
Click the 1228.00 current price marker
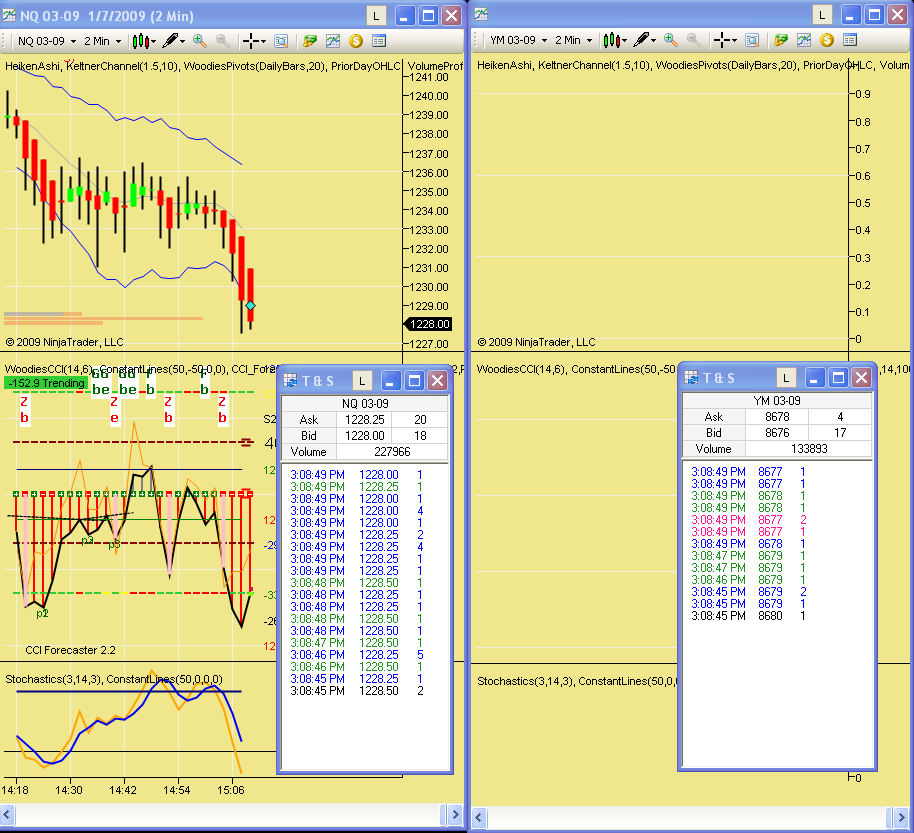(x=428, y=324)
